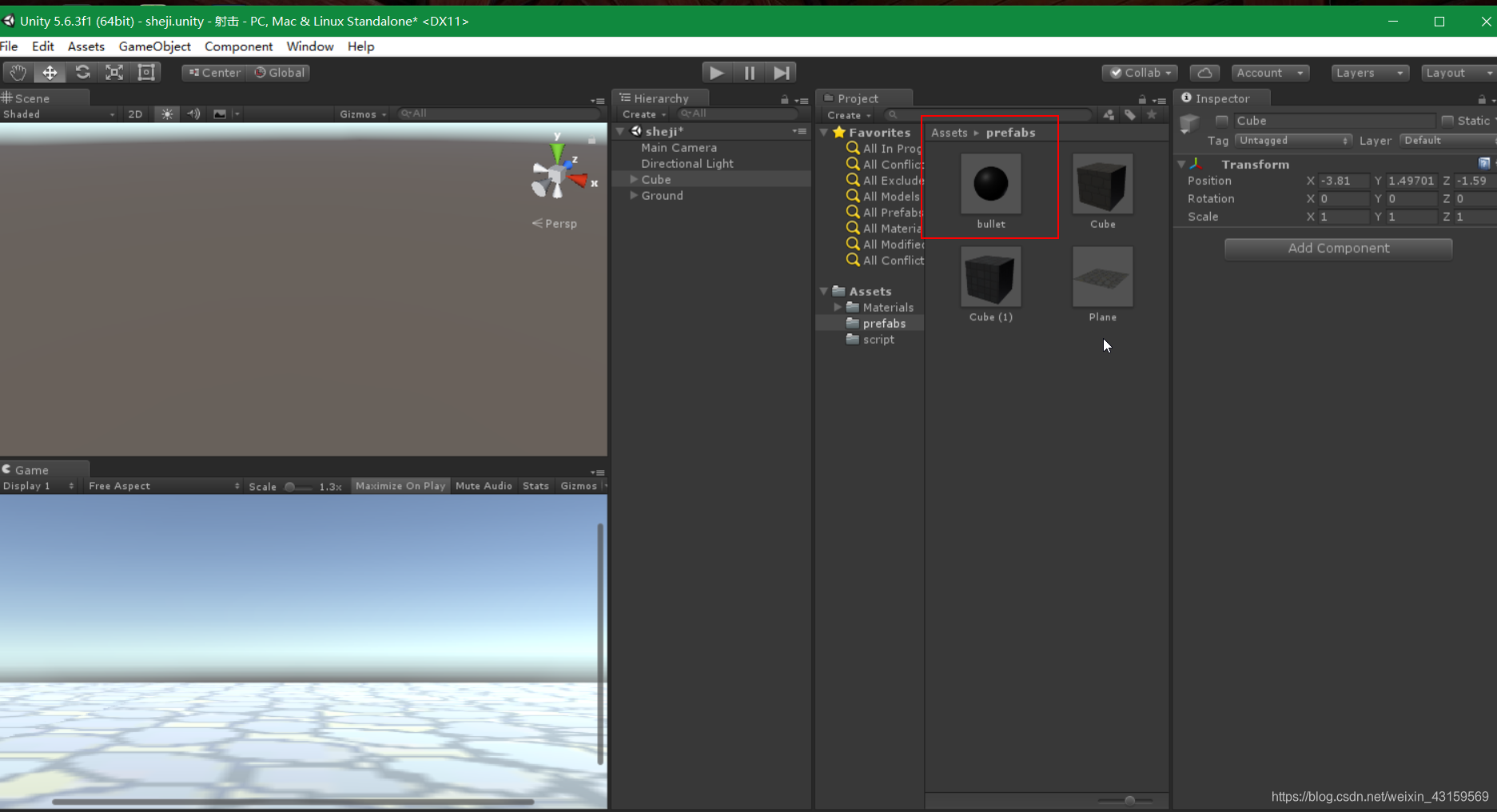The width and height of the screenshot is (1497, 812).
Task: Open the Collab dropdown
Action: pyautogui.click(x=1140, y=73)
